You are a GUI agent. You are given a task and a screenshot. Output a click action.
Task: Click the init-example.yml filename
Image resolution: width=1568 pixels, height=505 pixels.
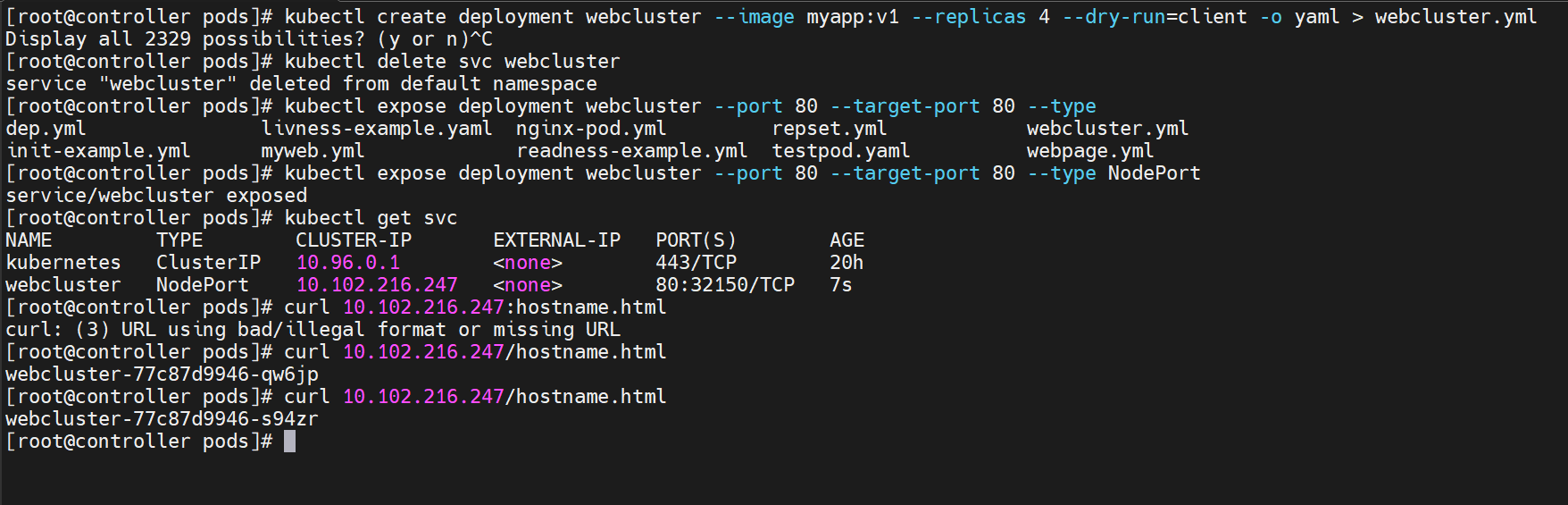click(98, 151)
